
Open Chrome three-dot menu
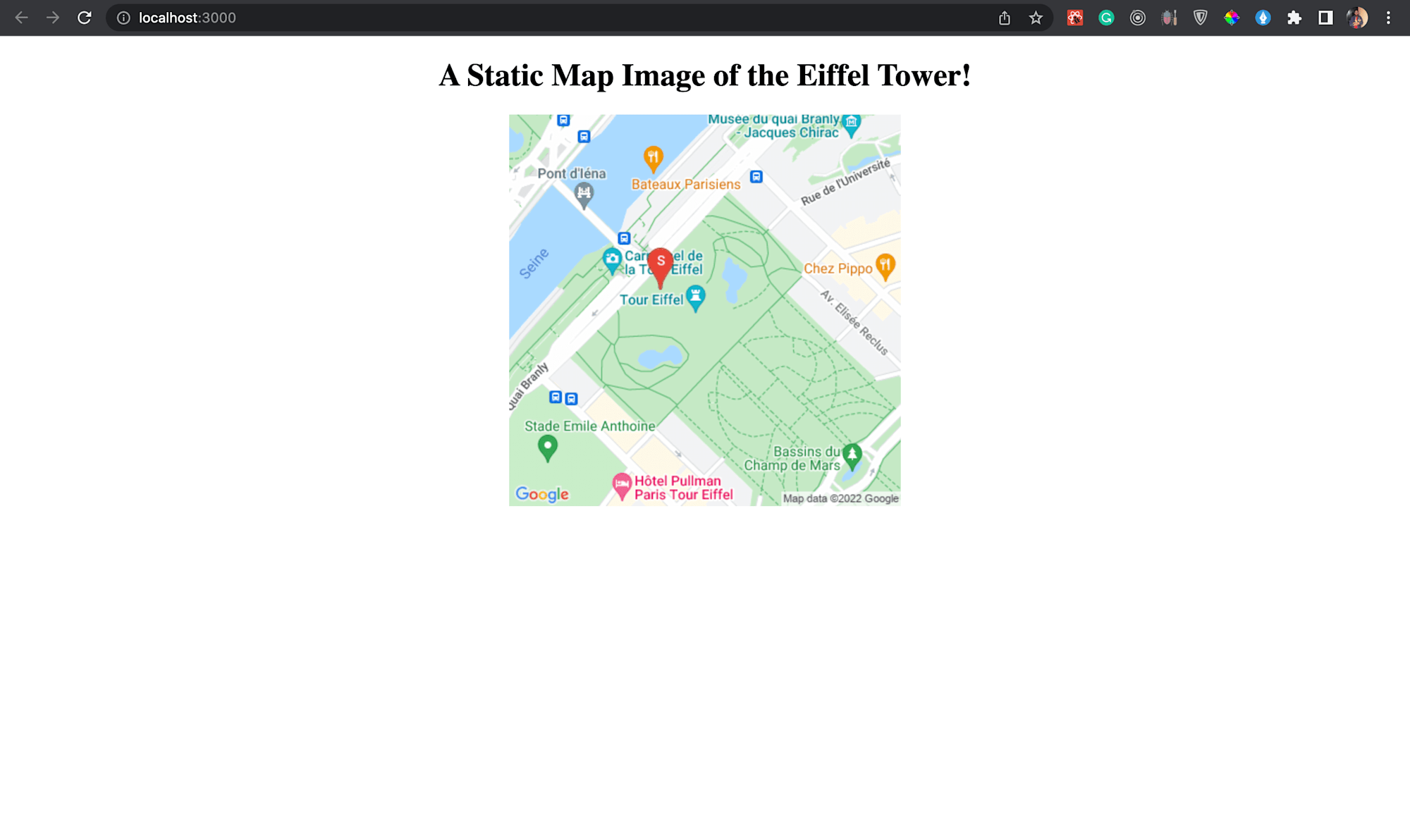1388,18
